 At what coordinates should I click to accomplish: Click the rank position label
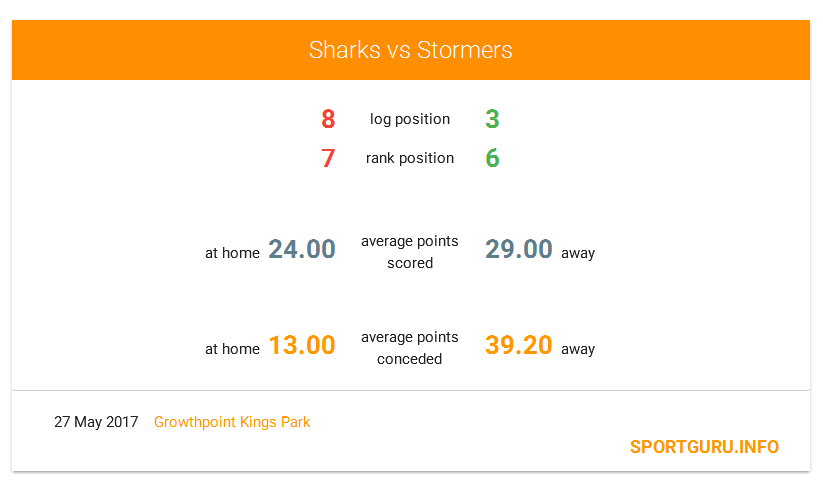pos(410,158)
